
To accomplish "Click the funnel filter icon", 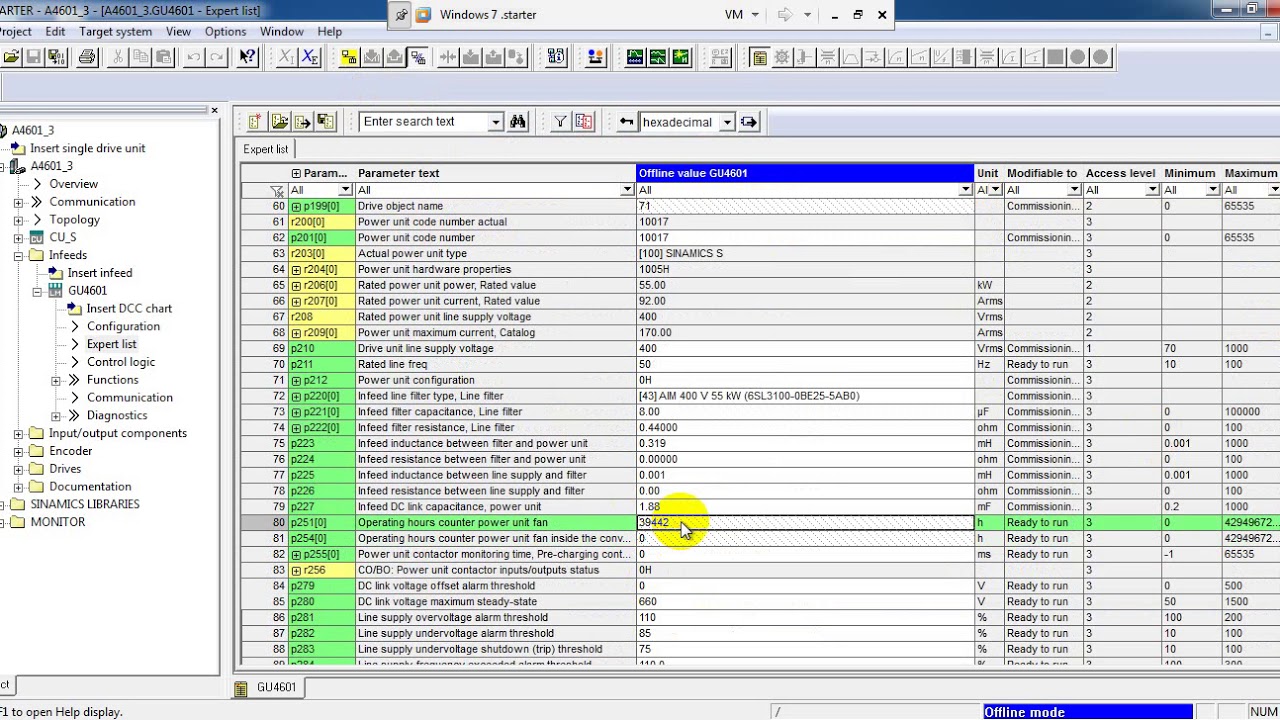I will 560,122.
